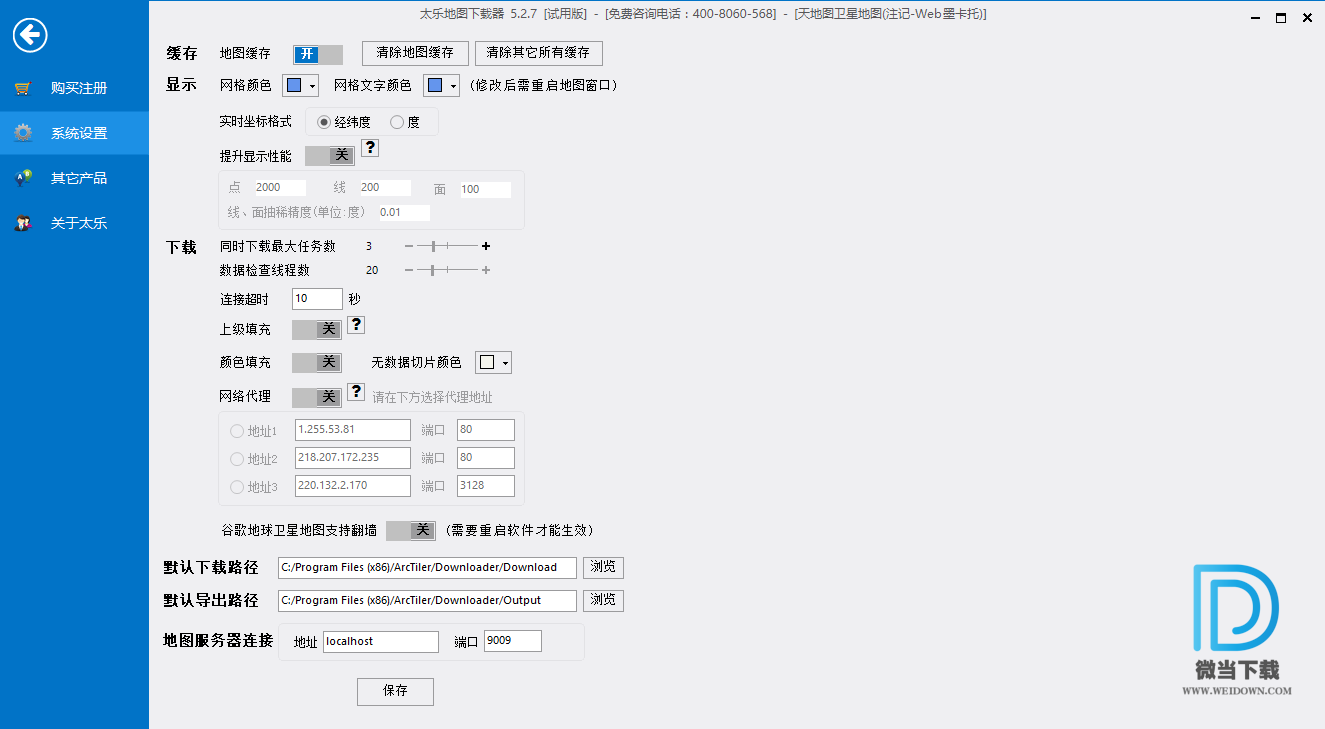Click the 其它产品 sidebar icon
This screenshot has height=729, width=1325.
coord(22,178)
